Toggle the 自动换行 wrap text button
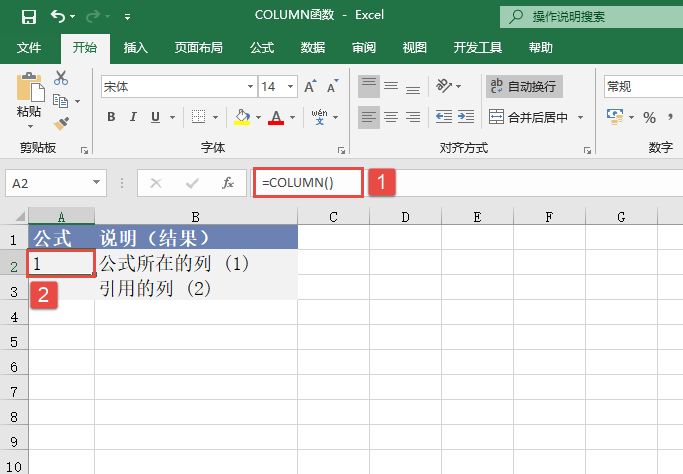The image size is (683, 474). coord(523,87)
